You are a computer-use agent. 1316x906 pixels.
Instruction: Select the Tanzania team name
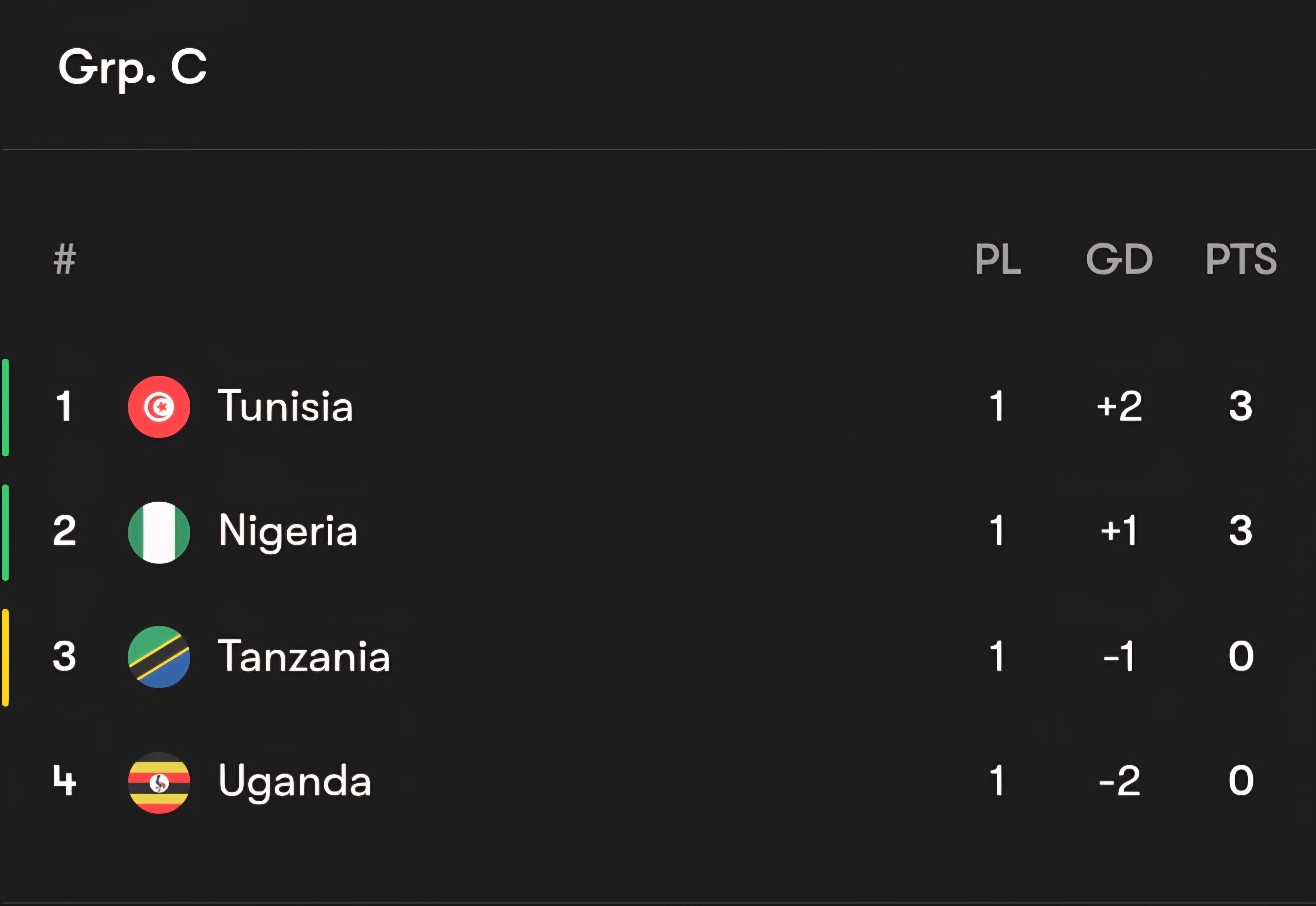(304, 656)
